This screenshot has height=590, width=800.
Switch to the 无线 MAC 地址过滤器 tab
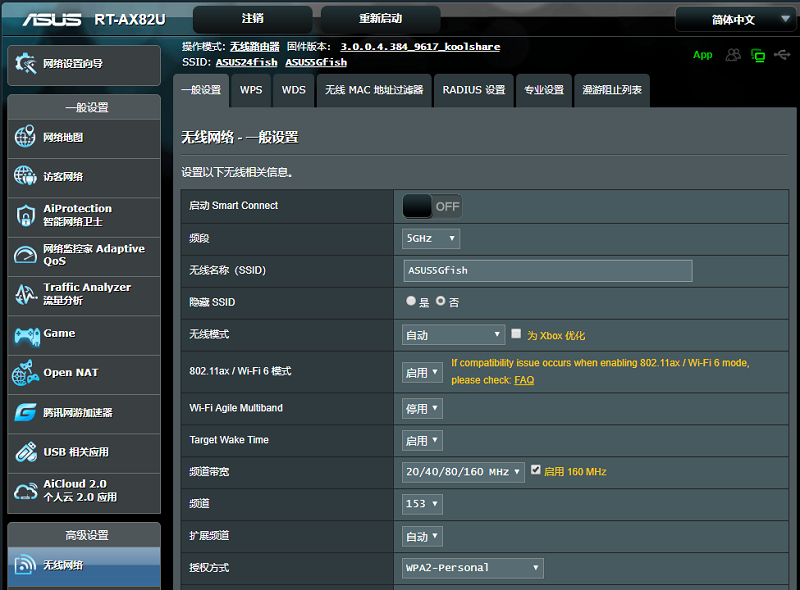pos(374,90)
